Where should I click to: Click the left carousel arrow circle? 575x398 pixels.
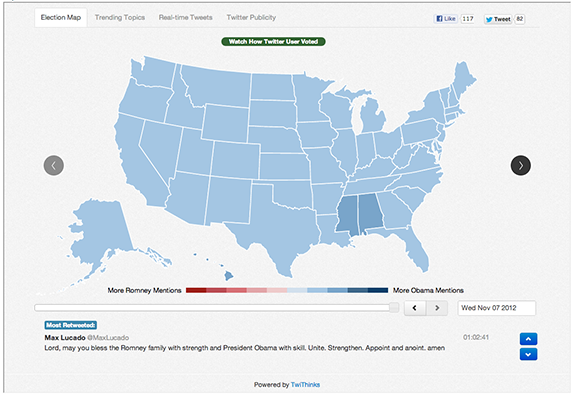pos(54,165)
